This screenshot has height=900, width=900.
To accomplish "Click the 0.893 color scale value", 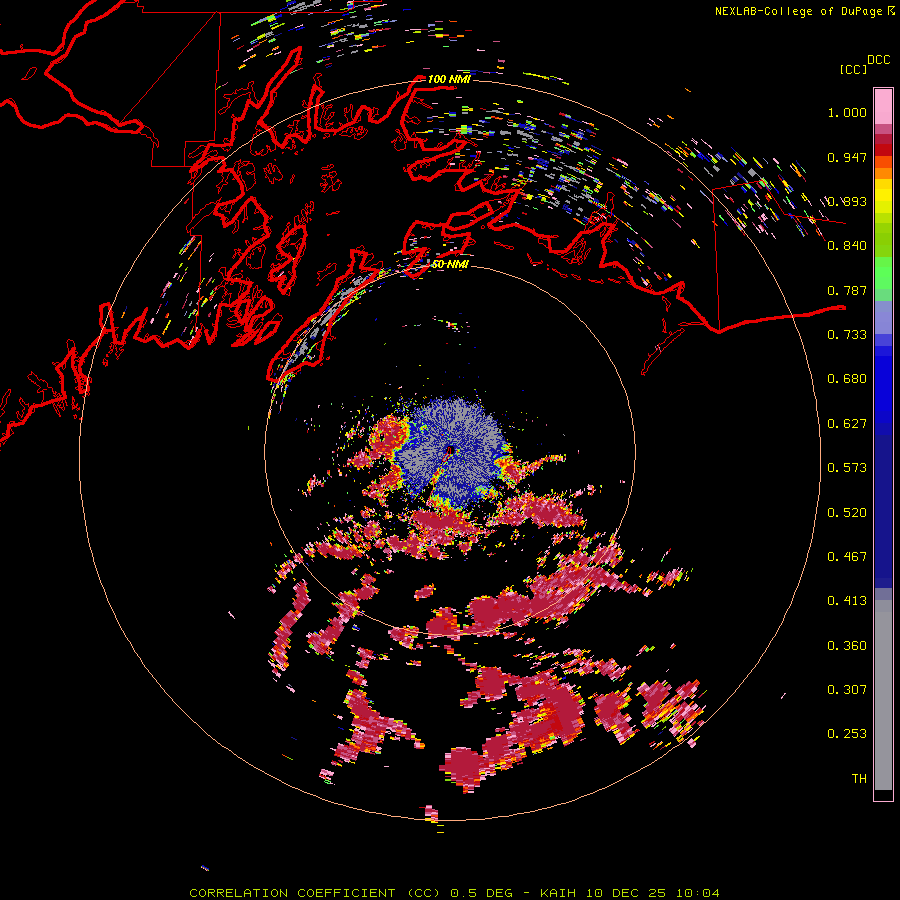I will click(847, 201).
